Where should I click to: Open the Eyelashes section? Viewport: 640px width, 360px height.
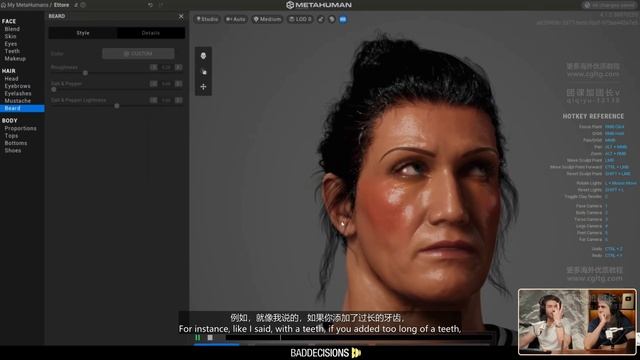tap(18, 93)
